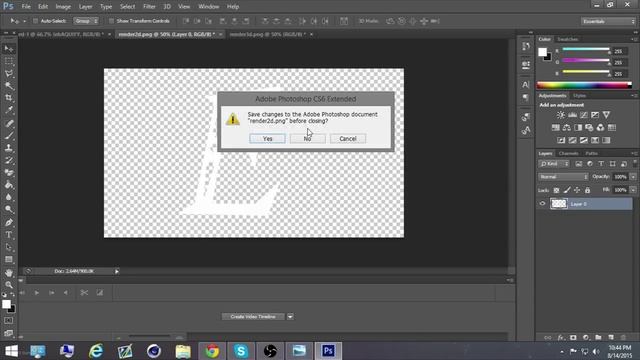The width and height of the screenshot is (640, 360).
Task: Select the Rectangular Marquee tool
Action: [x=9, y=61]
